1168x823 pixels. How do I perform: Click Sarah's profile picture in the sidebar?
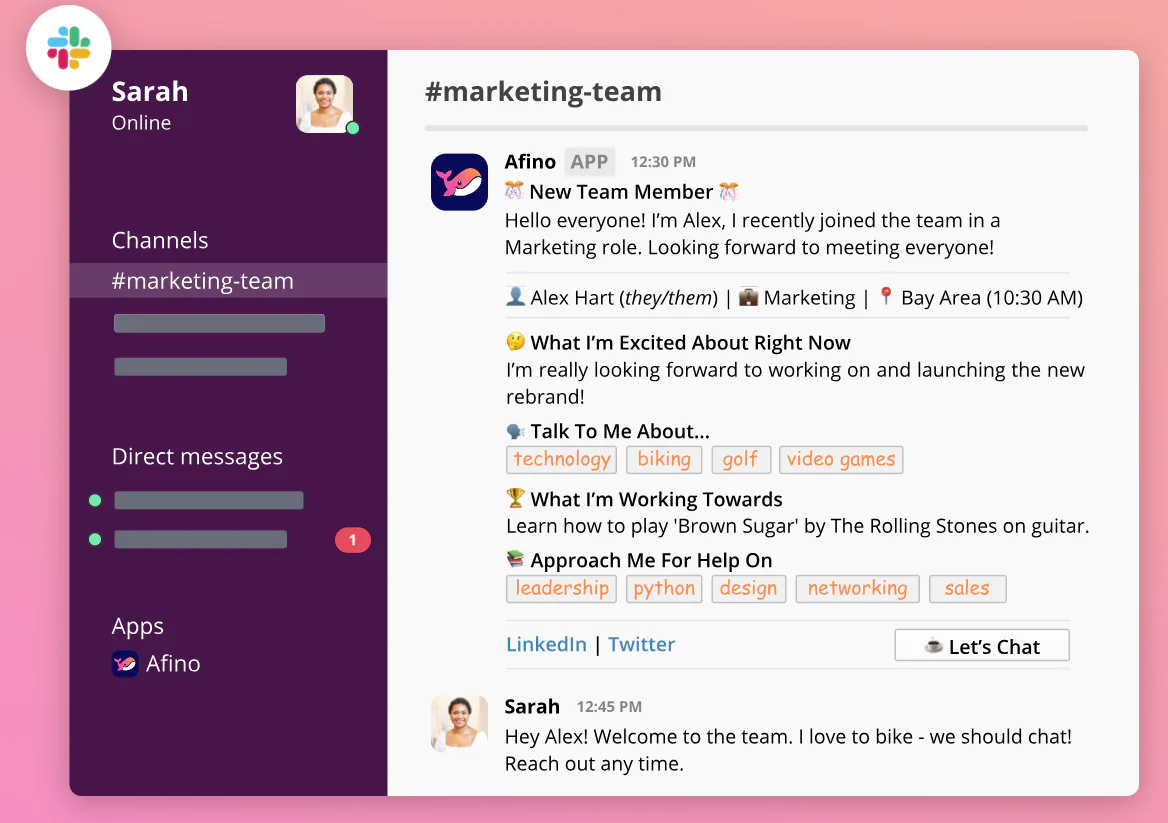point(324,104)
